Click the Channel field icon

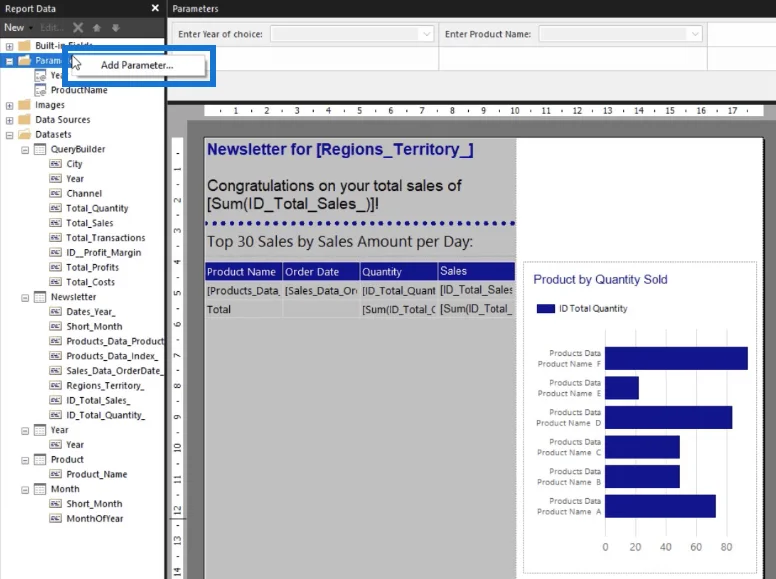pyautogui.click(x=55, y=193)
